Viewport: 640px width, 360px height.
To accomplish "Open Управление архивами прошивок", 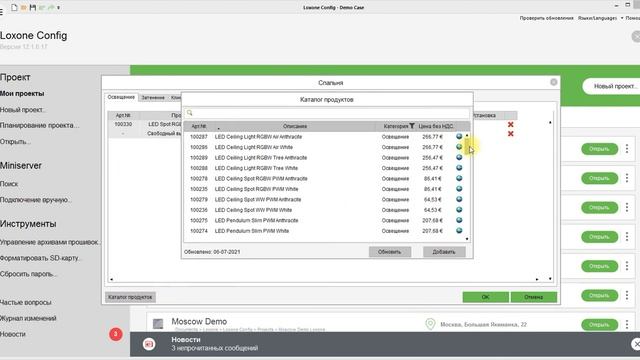I will (49, 242).
